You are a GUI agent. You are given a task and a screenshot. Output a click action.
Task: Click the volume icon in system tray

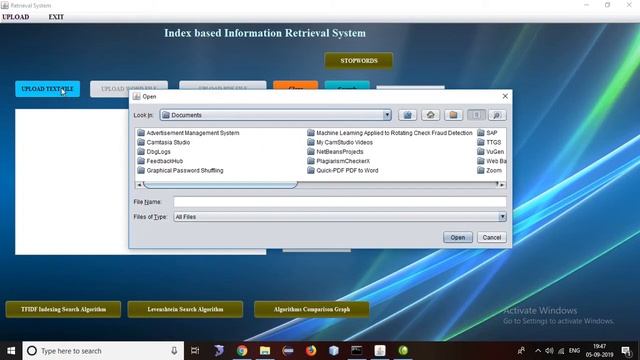[x=549, y=351]
